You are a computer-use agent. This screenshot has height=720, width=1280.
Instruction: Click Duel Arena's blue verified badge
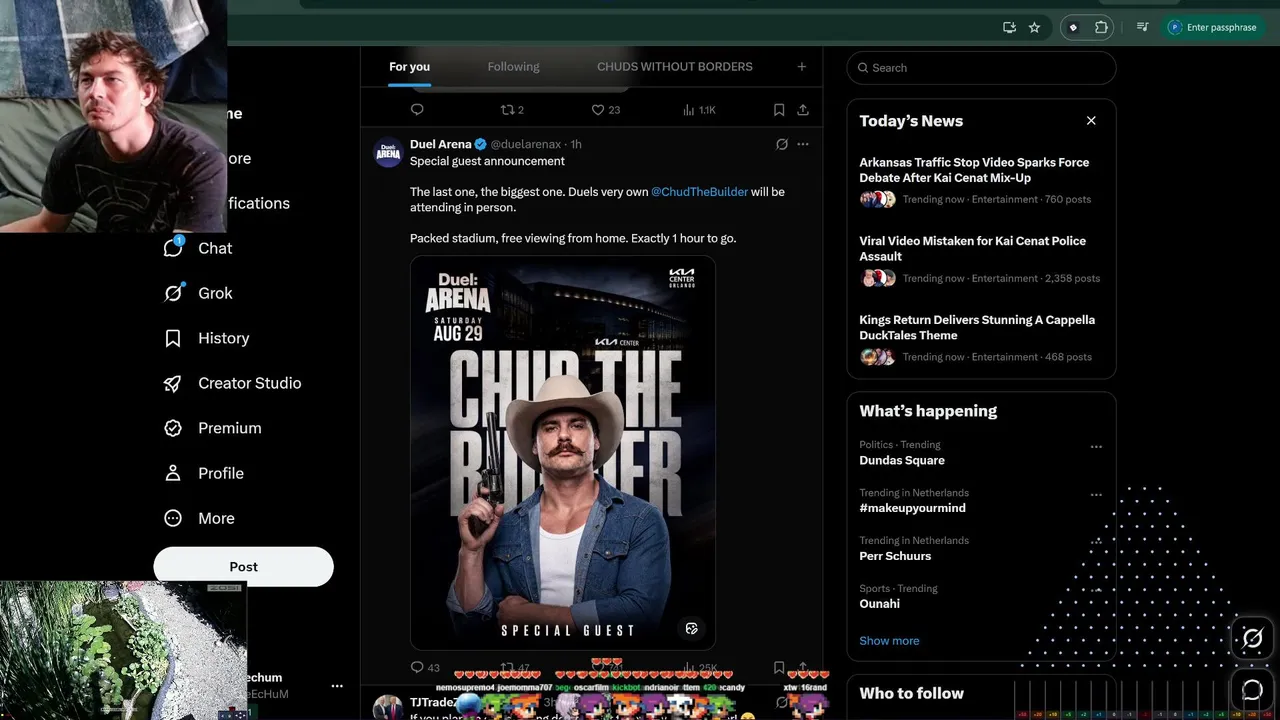tap(480, 144)
